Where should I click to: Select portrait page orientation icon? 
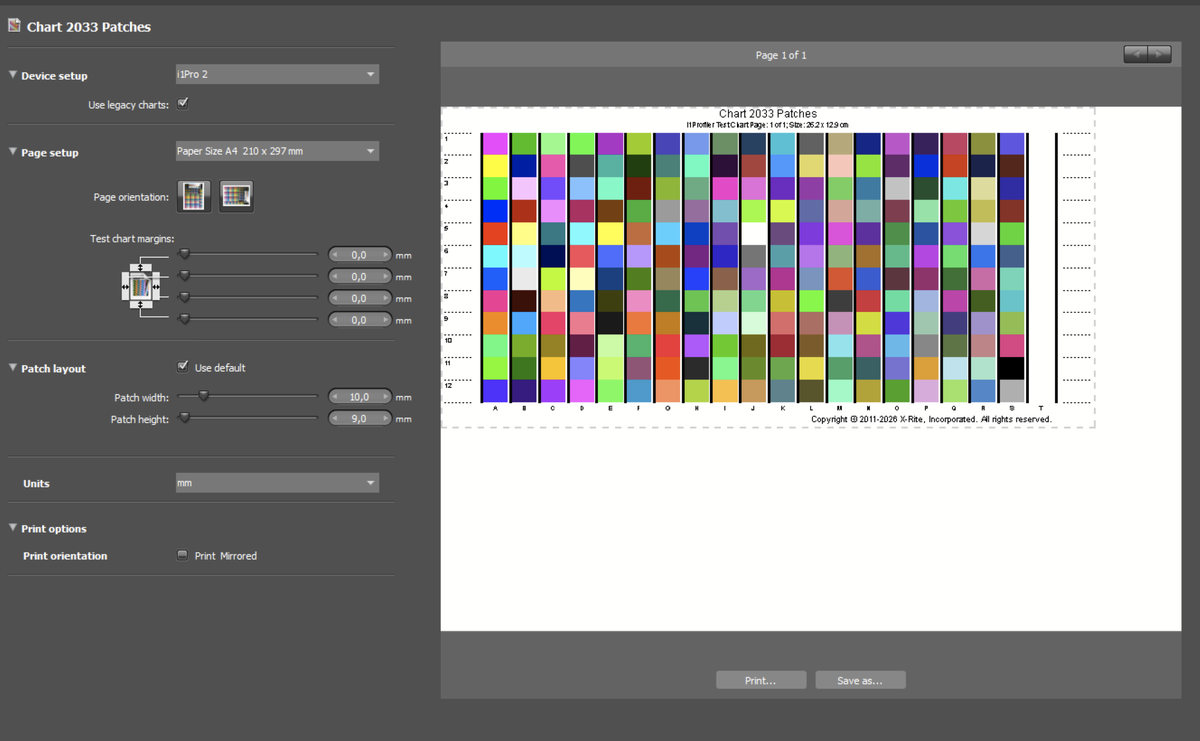(194, 196)
